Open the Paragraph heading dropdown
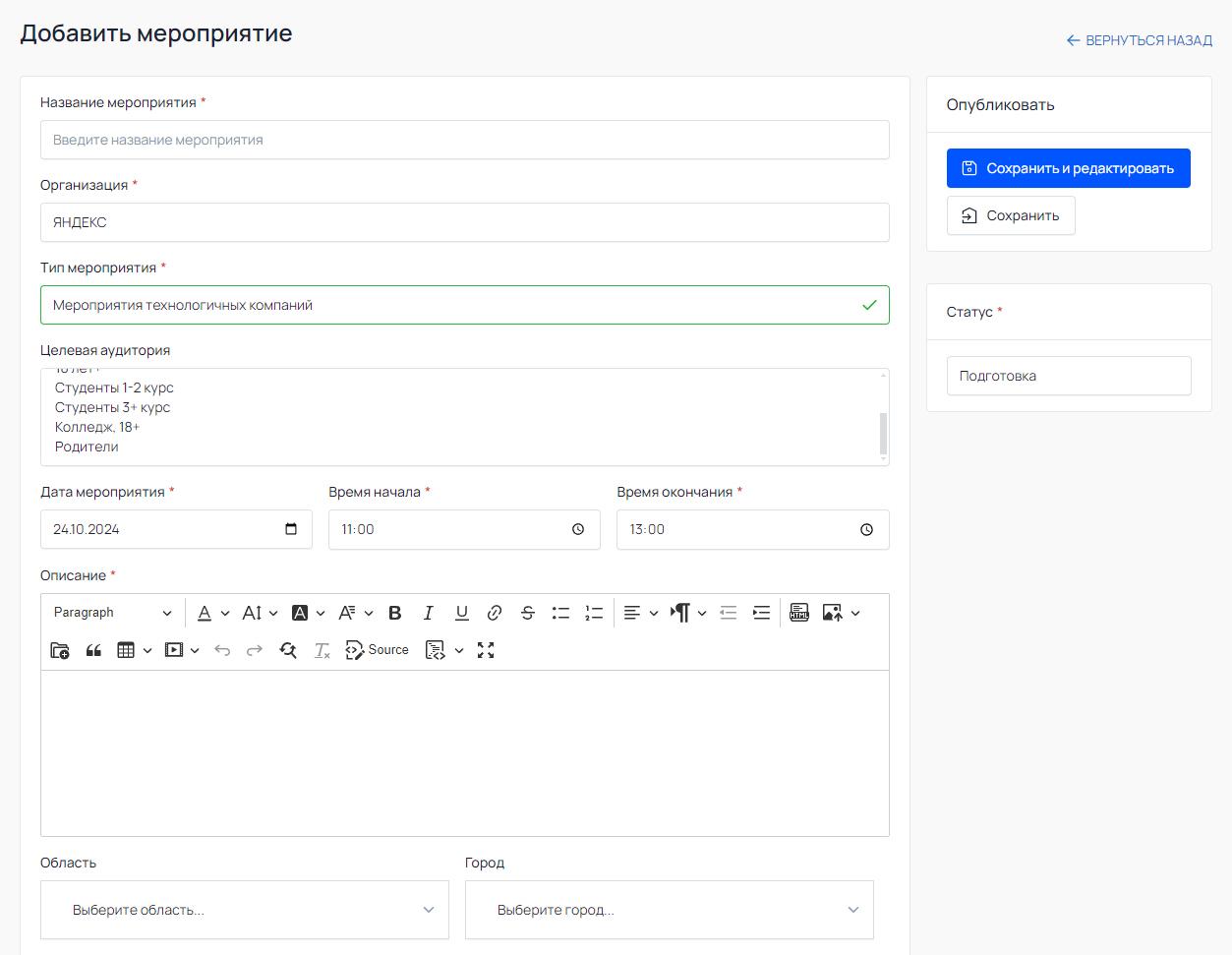The image size is (1232, 955). (x=113, y=613)
